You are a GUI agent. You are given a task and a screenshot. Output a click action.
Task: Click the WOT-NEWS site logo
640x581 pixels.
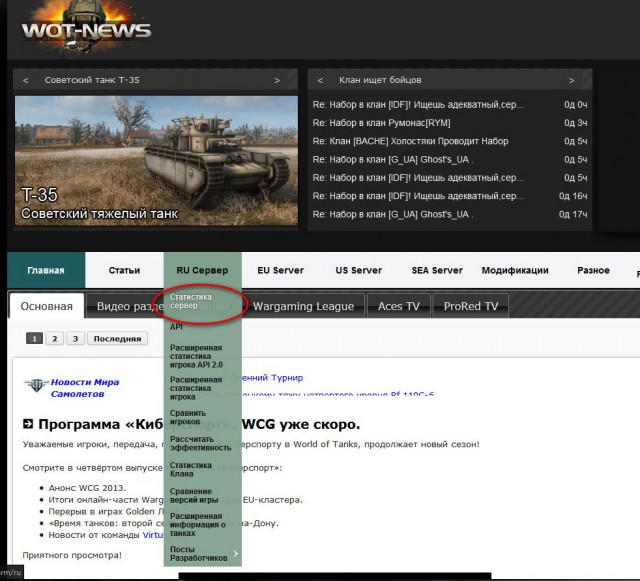click(87, 29)
